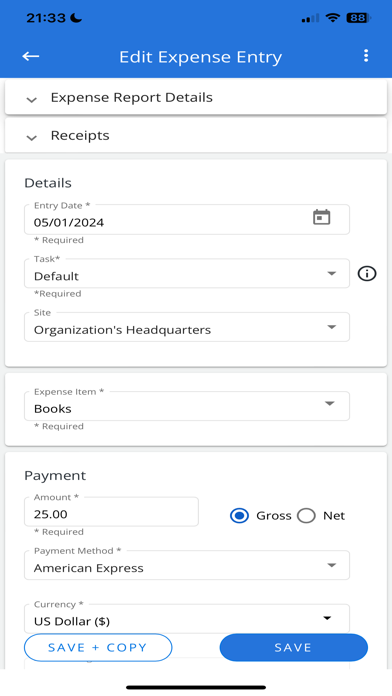Edit the Amount field showing 25.00

pyautogui.click(x=111, y=512)
